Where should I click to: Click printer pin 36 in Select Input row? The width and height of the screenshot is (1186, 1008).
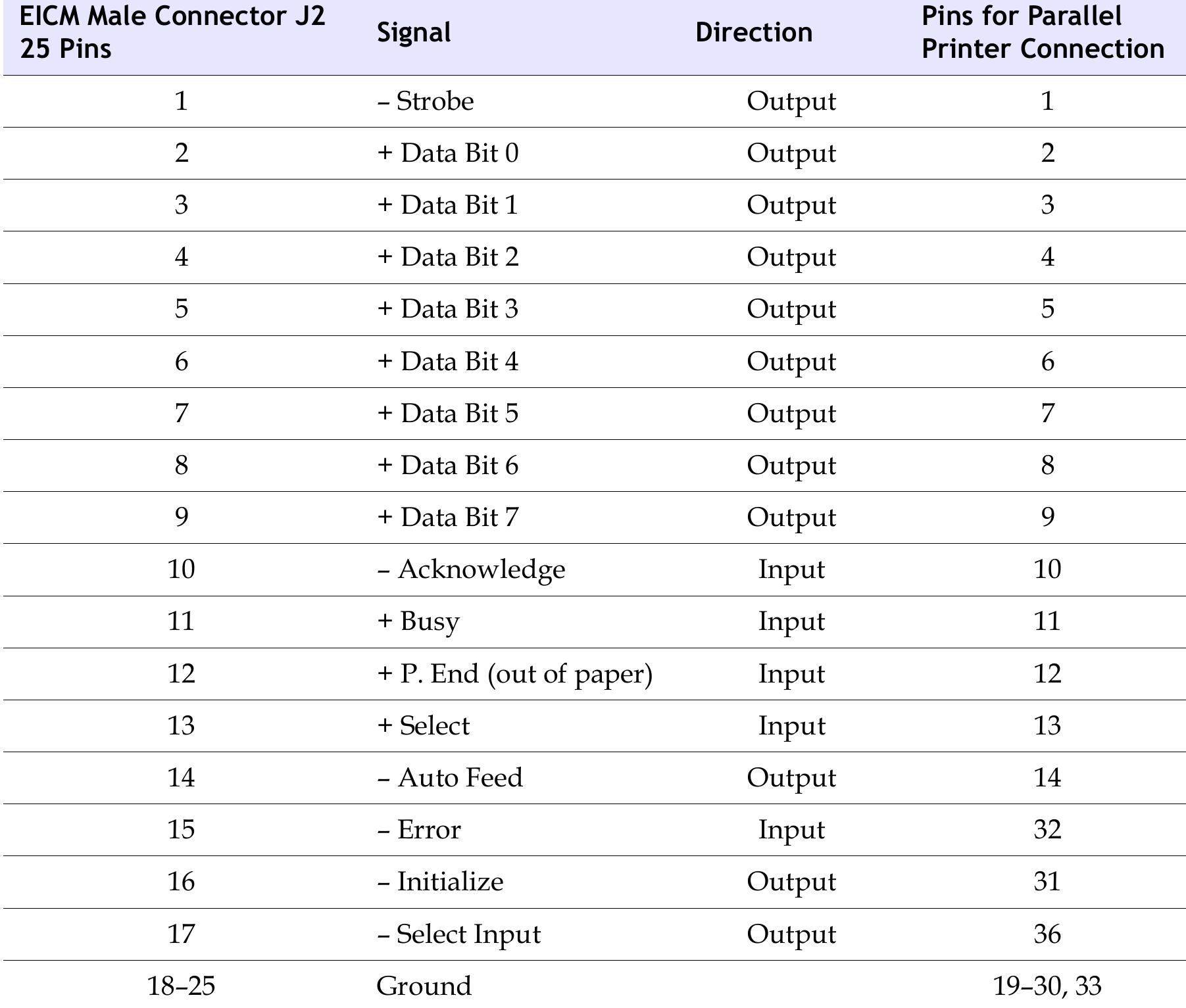[x=1047, y=934]
